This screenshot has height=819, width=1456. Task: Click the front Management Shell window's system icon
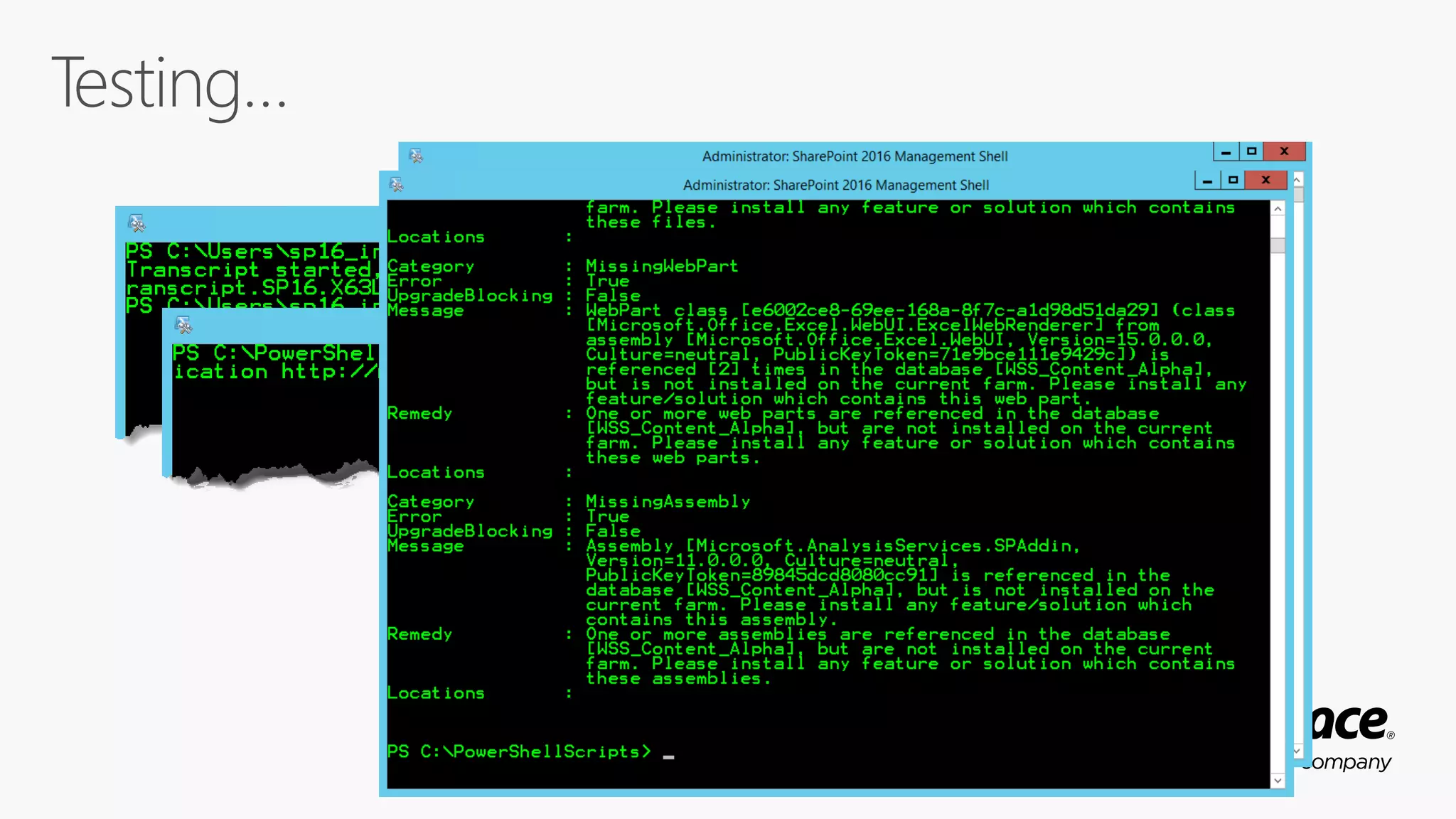point(397,185)
